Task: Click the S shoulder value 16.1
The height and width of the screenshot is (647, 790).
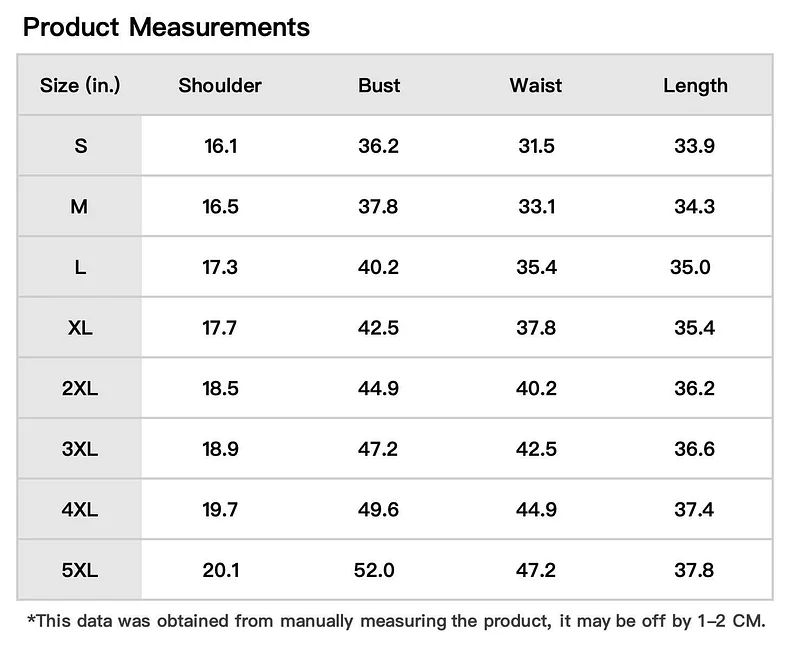Action: [x=220, y=146]
